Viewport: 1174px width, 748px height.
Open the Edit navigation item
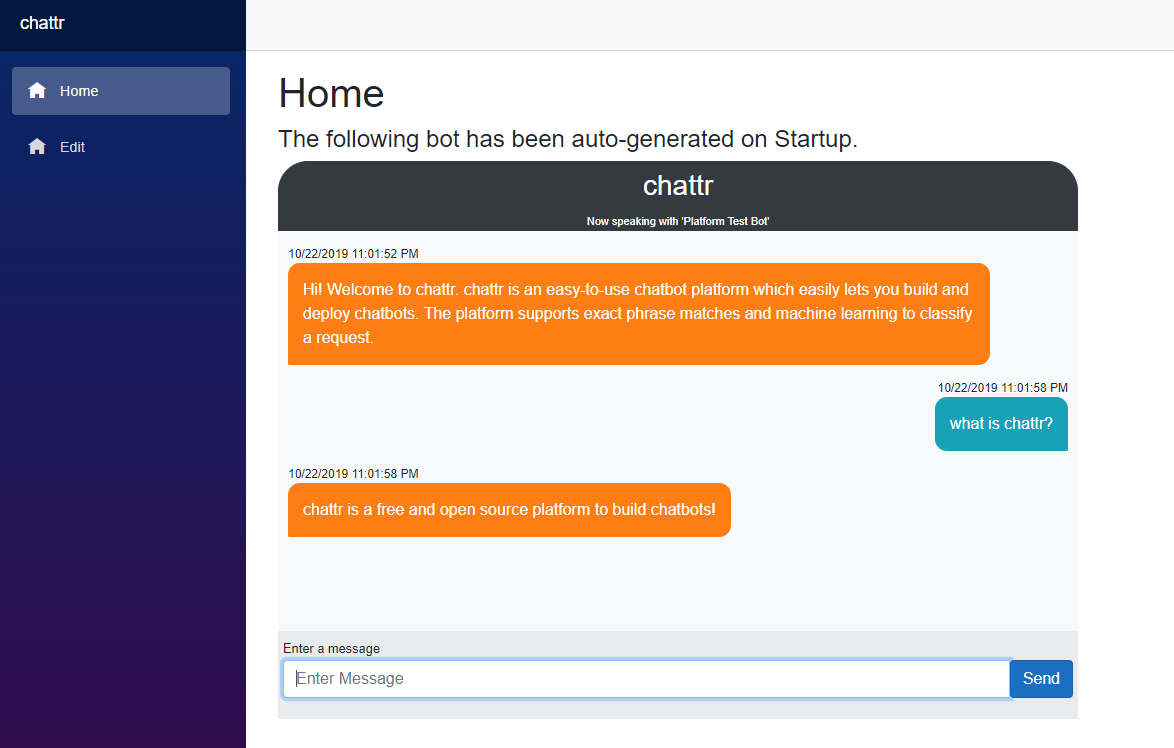(x=121, y=147)
